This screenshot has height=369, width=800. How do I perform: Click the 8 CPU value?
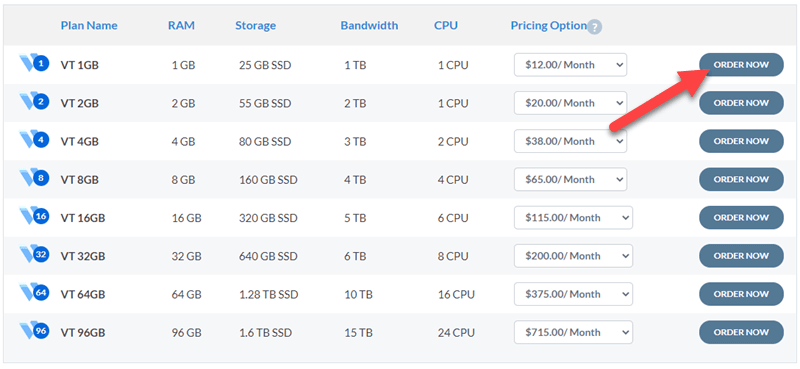(453, 257)
